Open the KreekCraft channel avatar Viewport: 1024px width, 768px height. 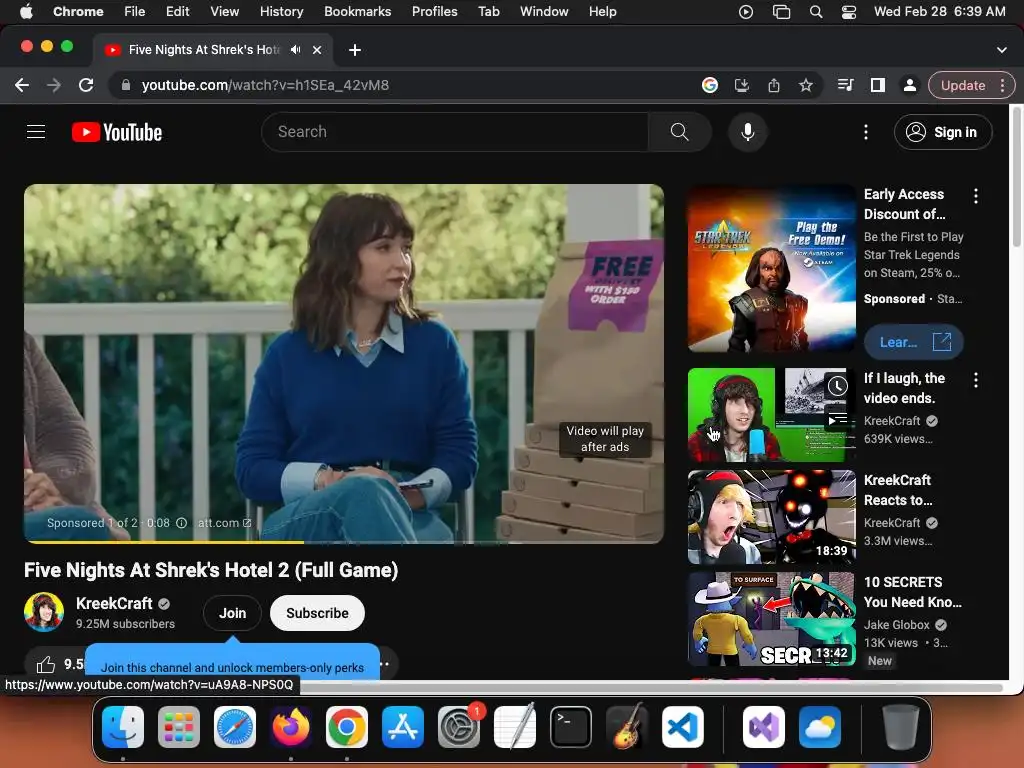click(x=44, y=612)
